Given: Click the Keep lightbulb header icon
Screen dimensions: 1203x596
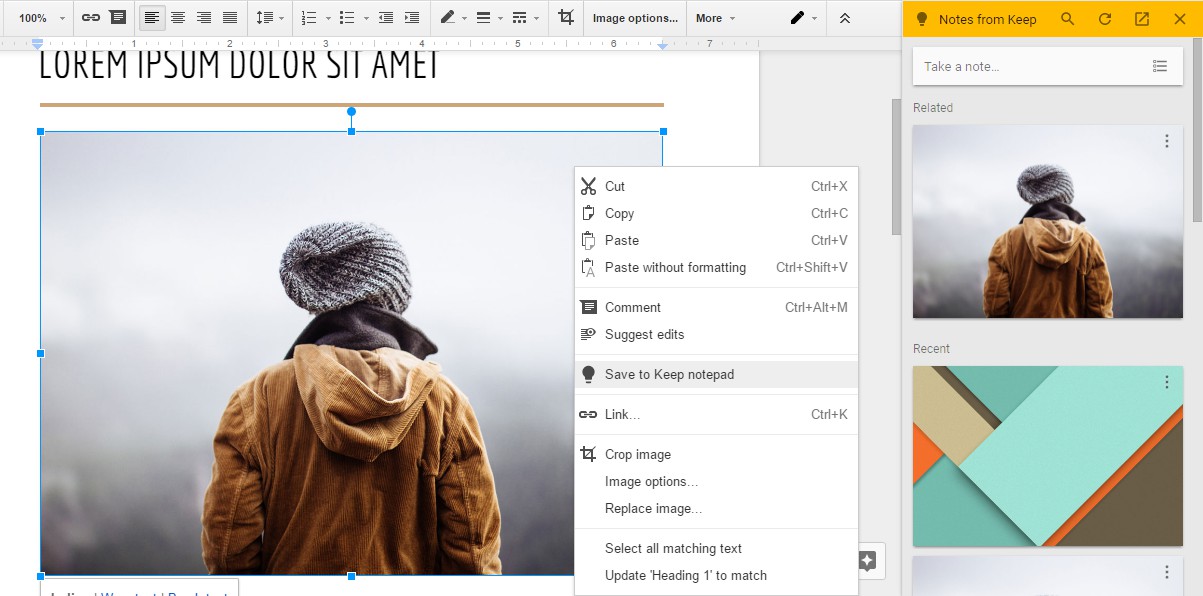Looking at the screenshot, I should 922,19.
